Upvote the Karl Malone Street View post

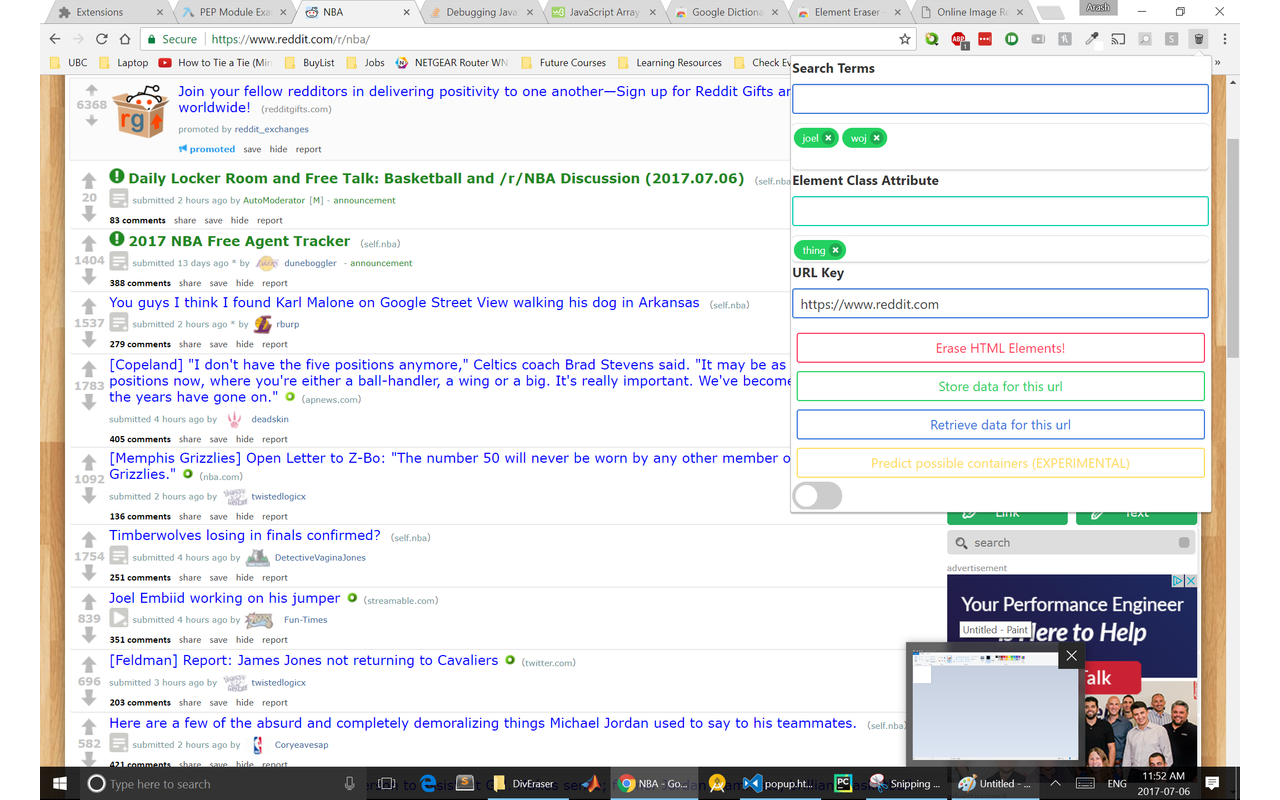[89, 306]
